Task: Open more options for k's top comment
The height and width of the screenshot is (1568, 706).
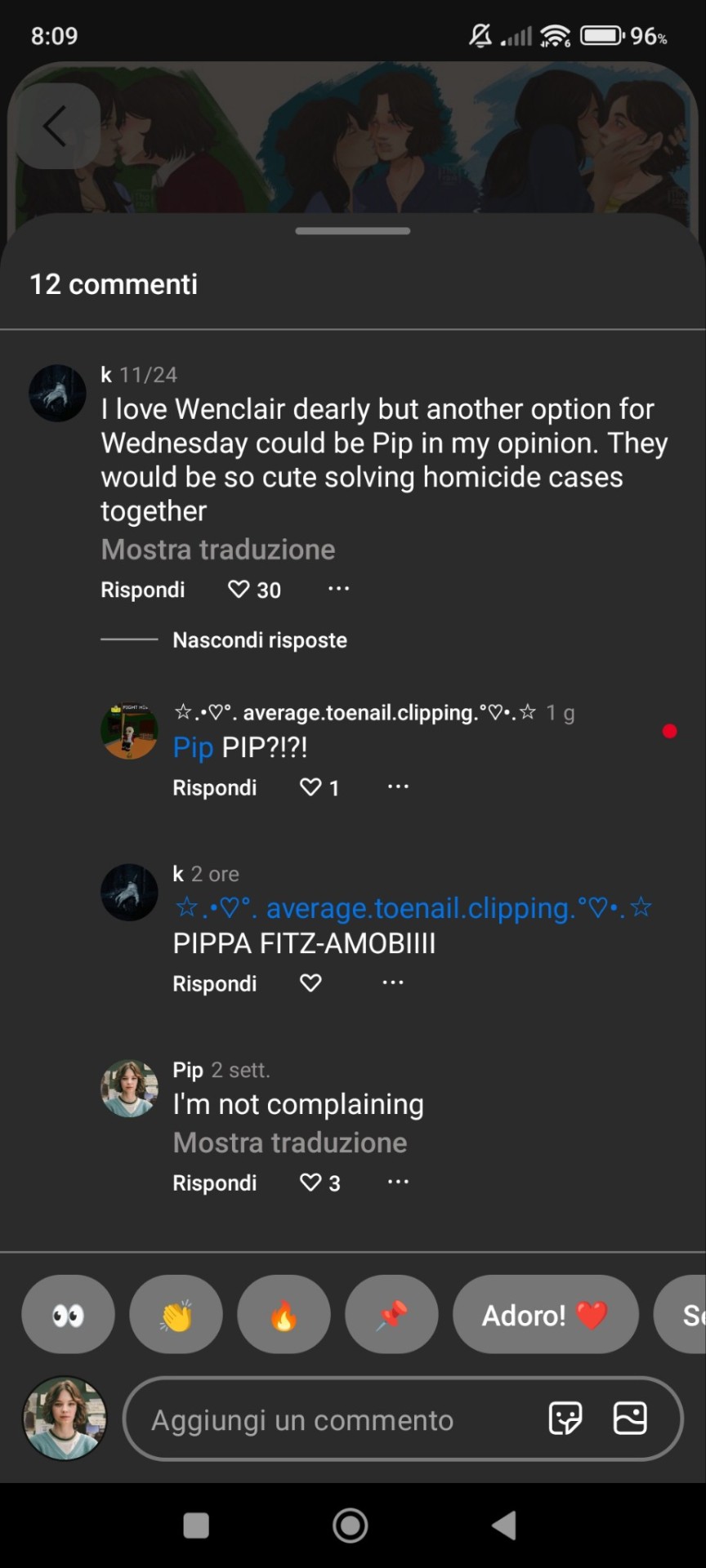Action: coord(338,588)
